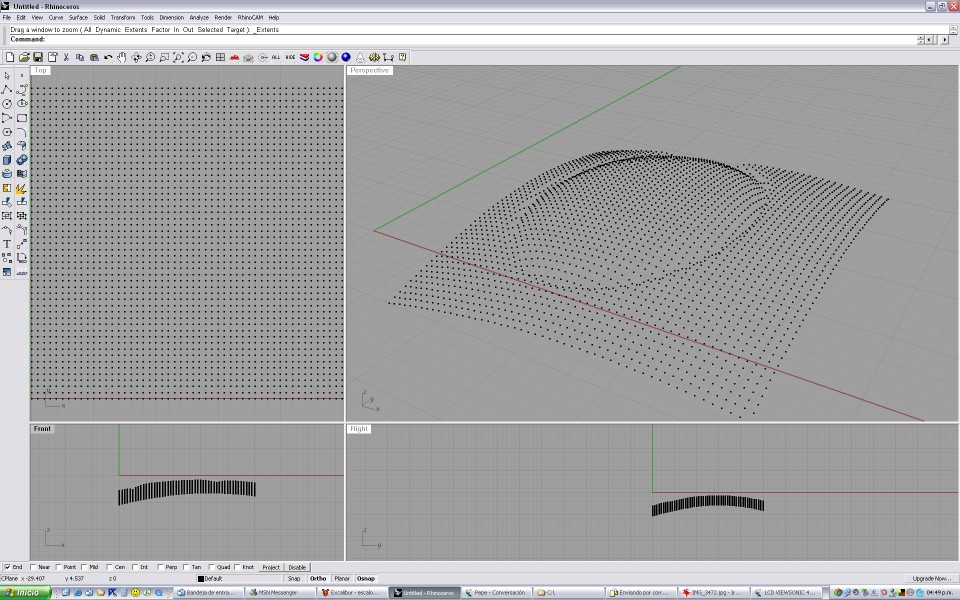This screenshot has height=600, width=960.
Task: Open the Help icon in the toolbar
Action: point(402,57)
